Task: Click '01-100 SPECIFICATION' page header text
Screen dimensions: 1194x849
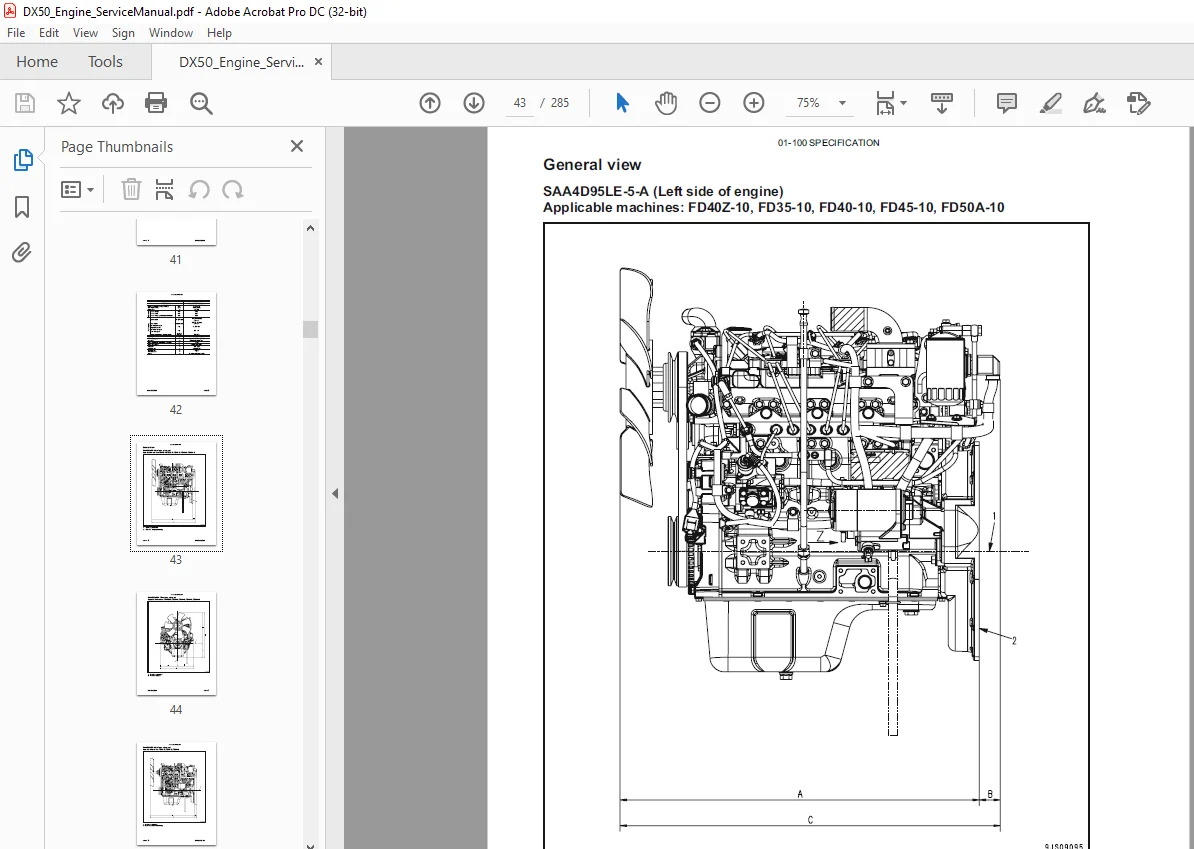Action: 828,142
